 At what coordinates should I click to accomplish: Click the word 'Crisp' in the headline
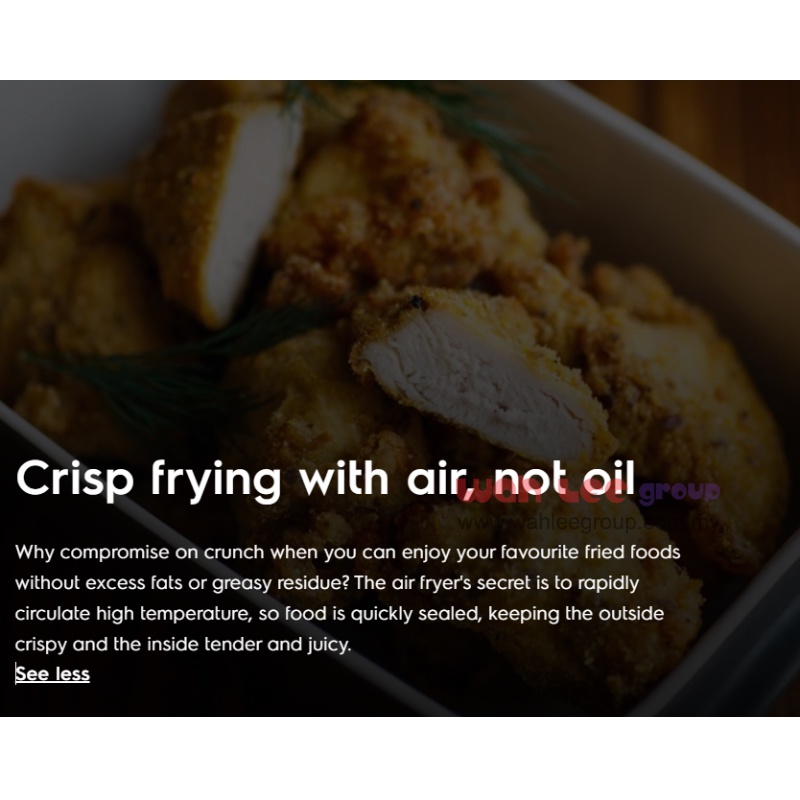(x=75, y=479)
